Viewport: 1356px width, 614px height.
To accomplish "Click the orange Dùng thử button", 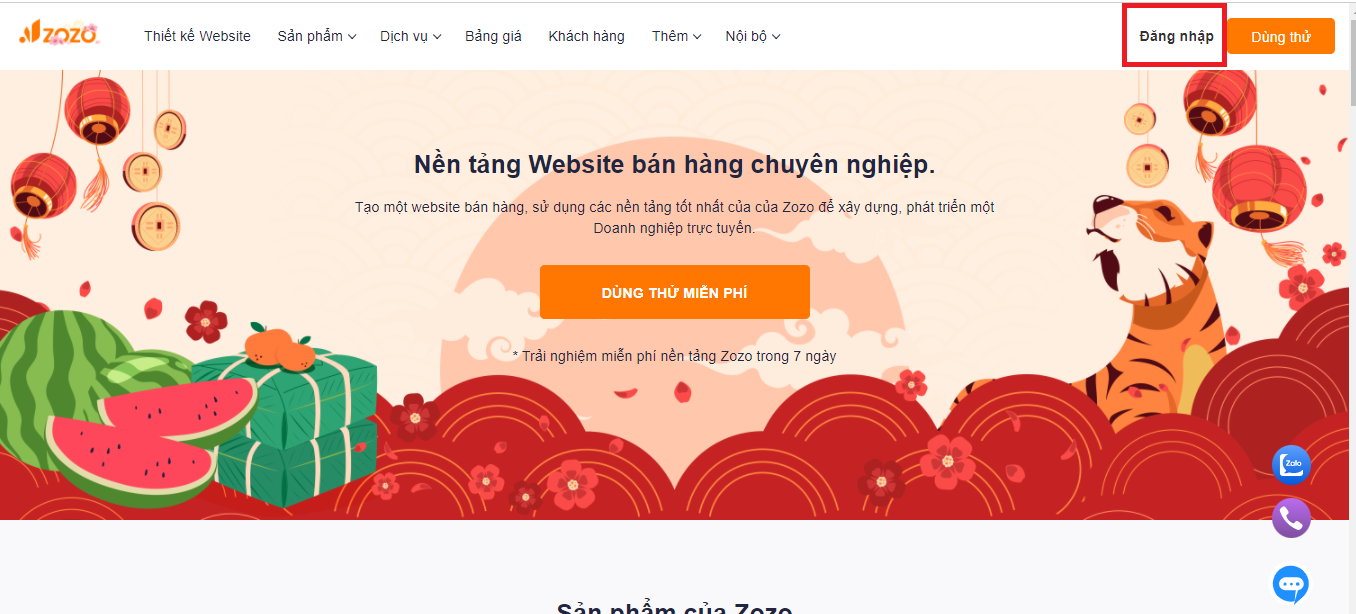I will [x=1281, y=36].
